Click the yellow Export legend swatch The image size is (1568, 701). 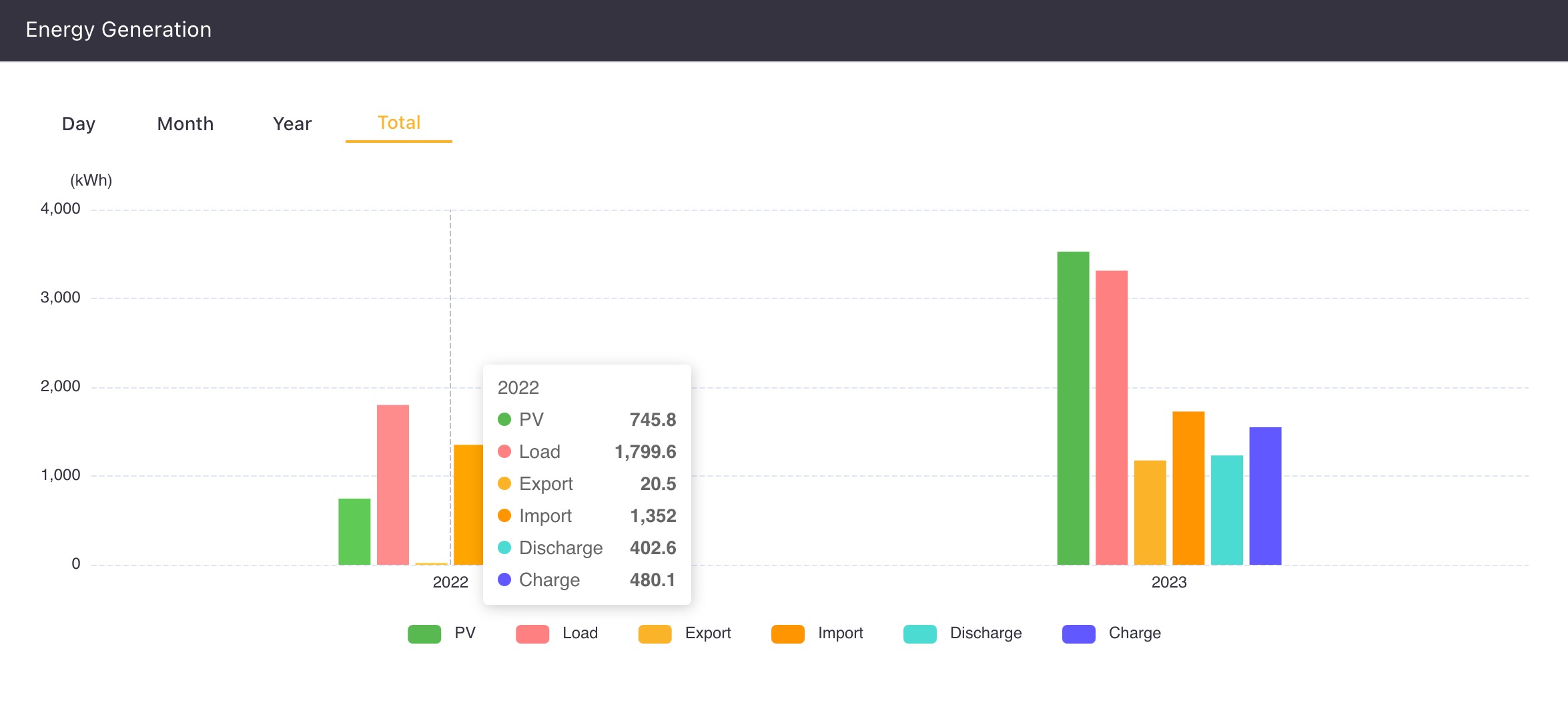655,634
